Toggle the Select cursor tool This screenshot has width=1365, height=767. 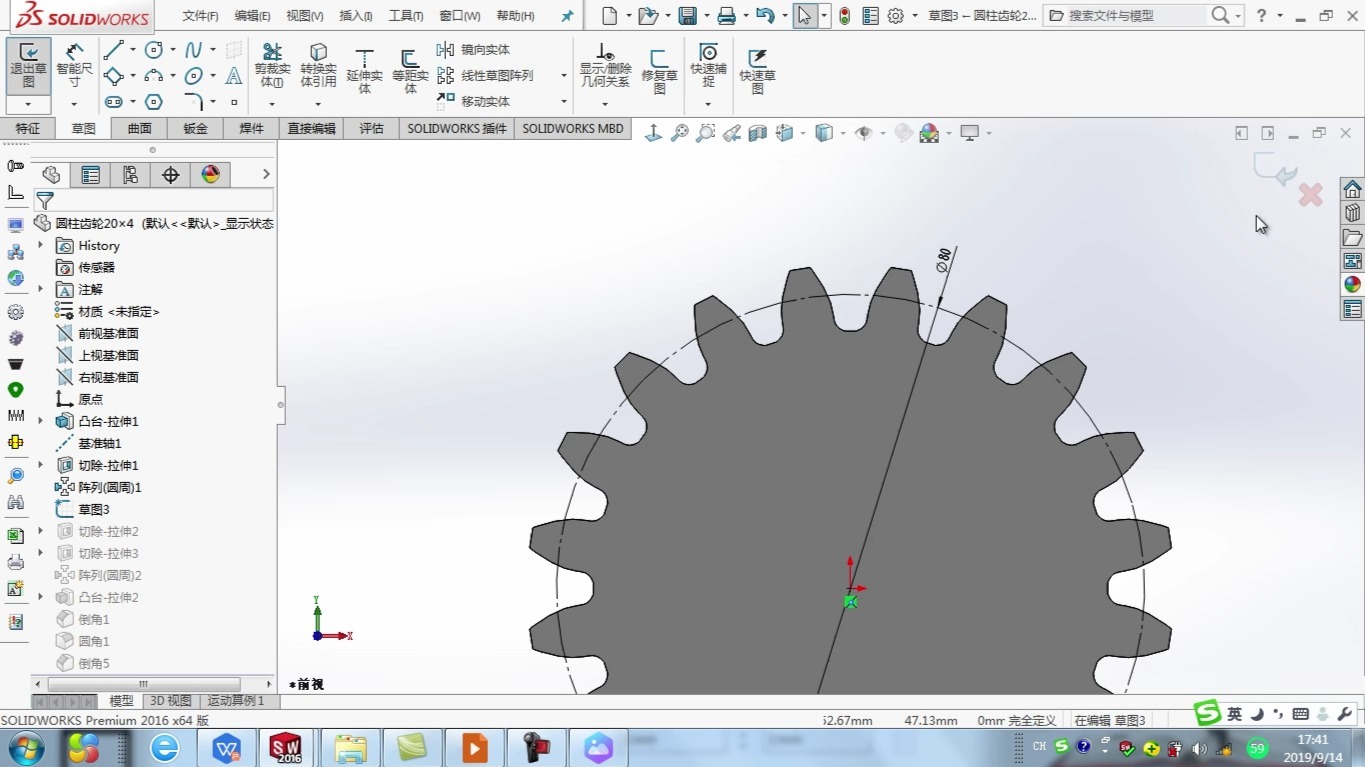804,16
